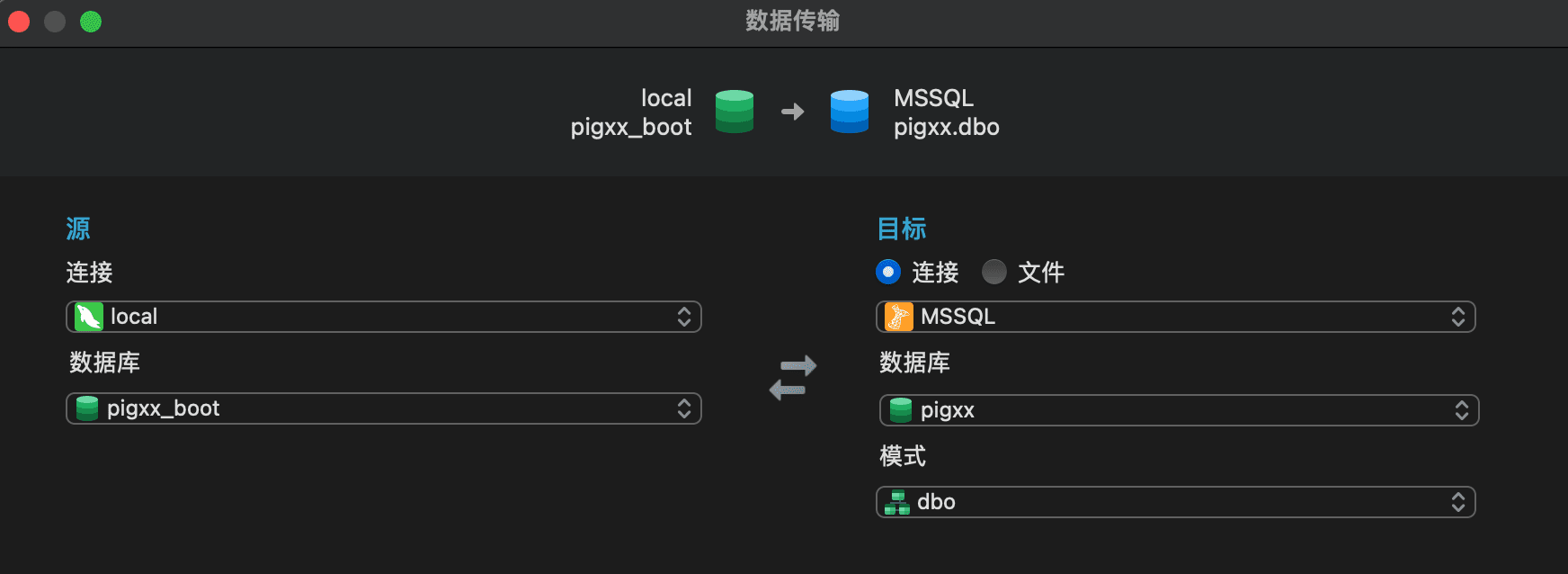This screenshot has height=574, width=1568.
Task: Open the source database dropdown pigxx_boot
Action: [384, 408]
